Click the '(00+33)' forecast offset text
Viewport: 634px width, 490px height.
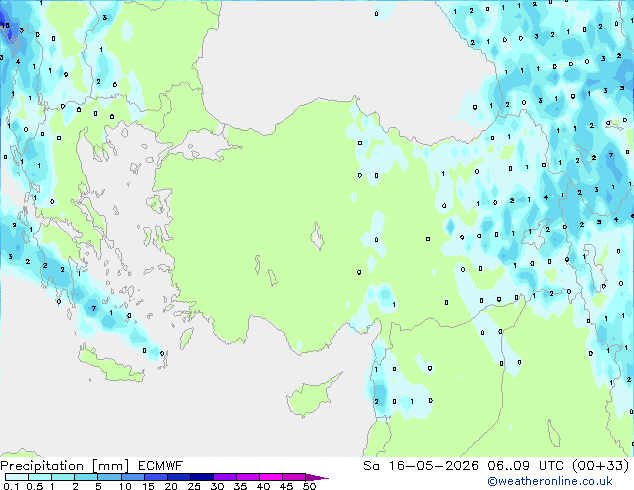click(601, 466)
